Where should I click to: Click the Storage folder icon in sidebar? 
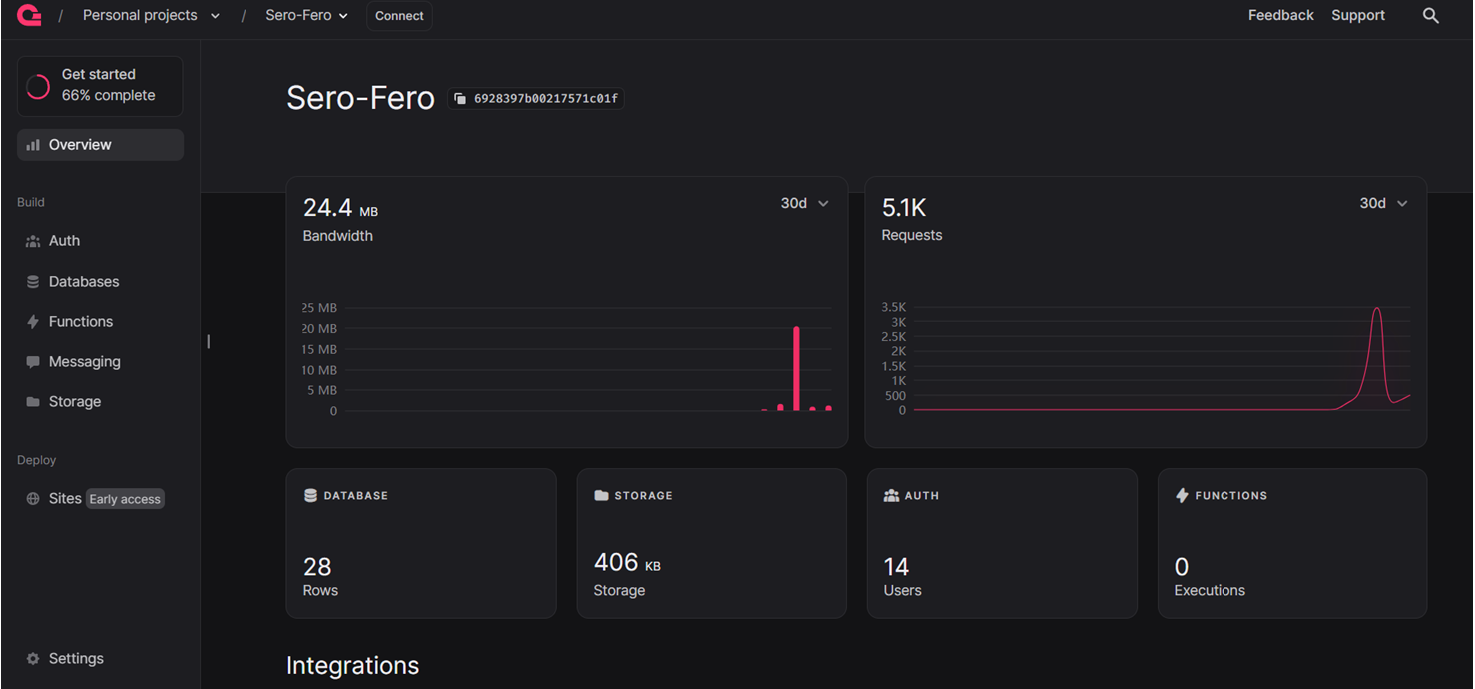click(33, 402)
